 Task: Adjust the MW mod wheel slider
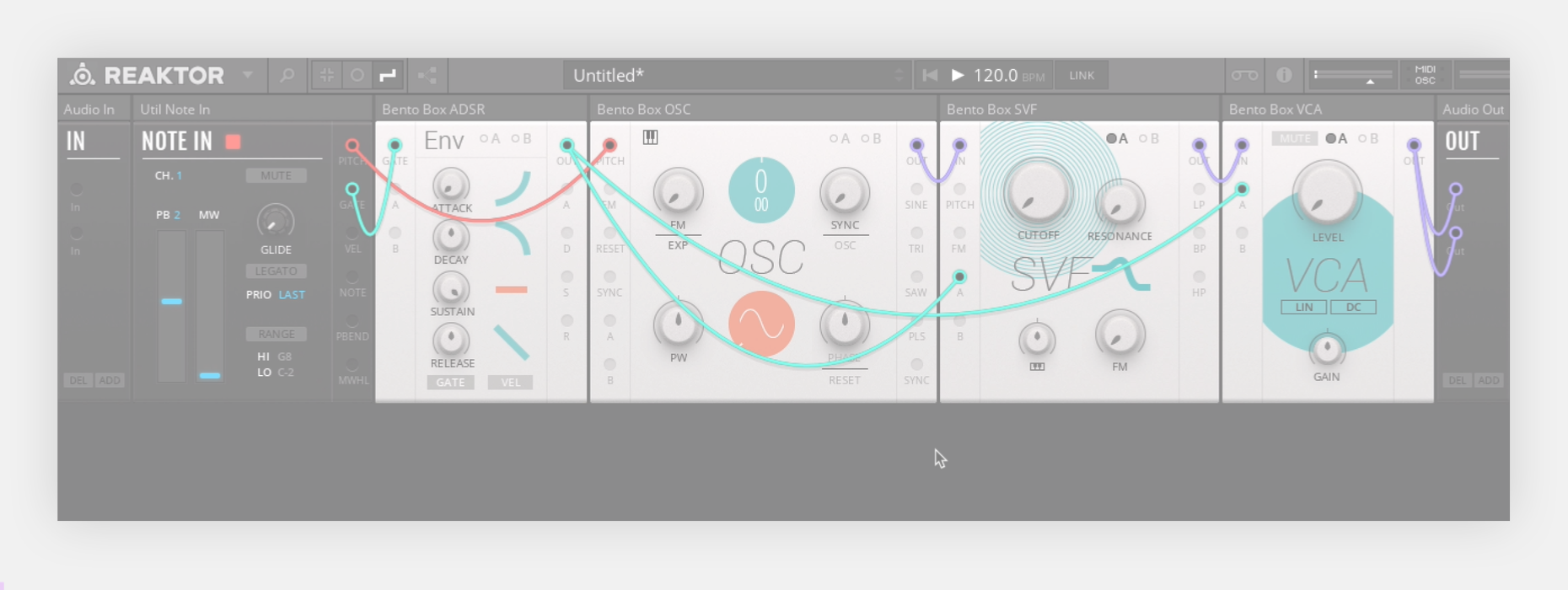[x=210, y=306]
